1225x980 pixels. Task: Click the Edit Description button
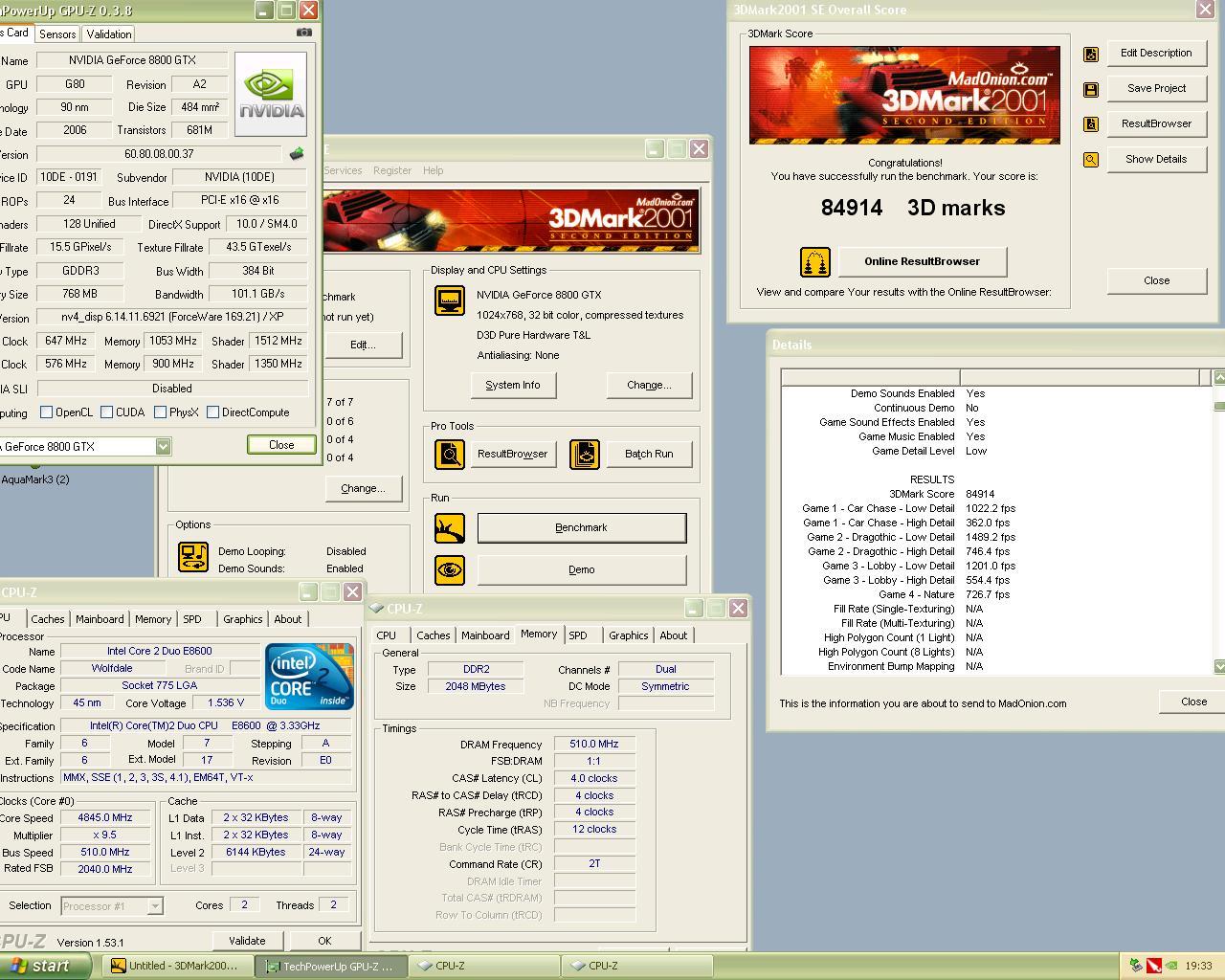point(1156,53)
